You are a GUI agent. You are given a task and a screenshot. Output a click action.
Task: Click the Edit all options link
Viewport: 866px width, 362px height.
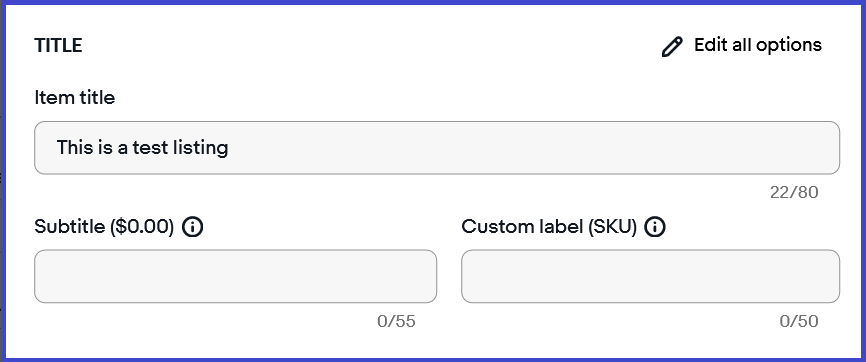coord(741,46)
